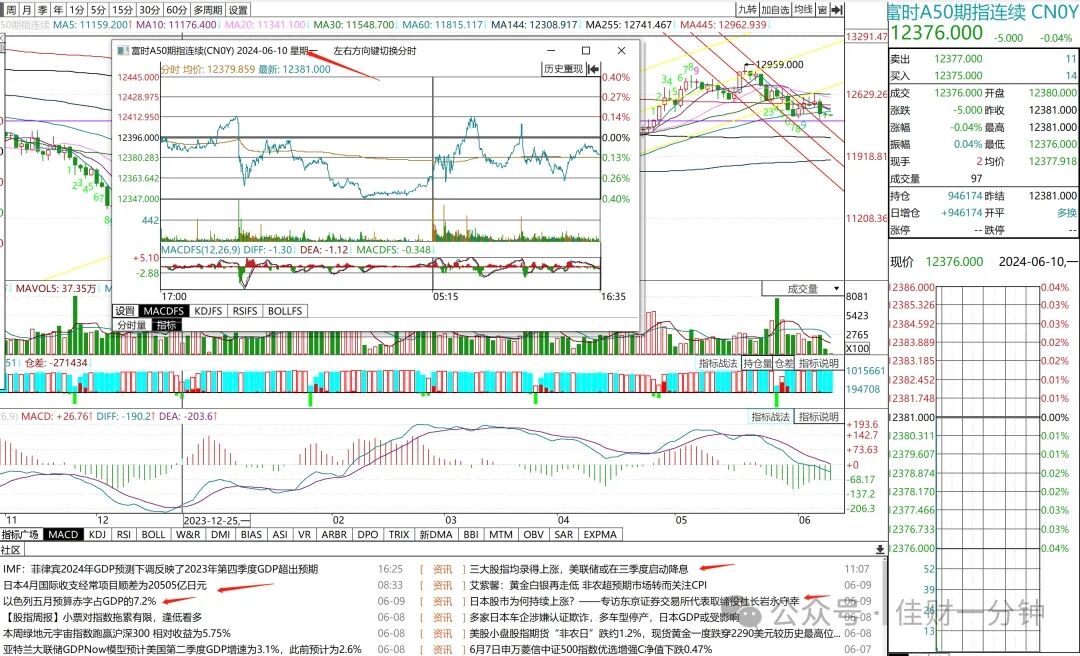
Task: Toggle the 持仓量 open interest display
Action: (757, 363)
